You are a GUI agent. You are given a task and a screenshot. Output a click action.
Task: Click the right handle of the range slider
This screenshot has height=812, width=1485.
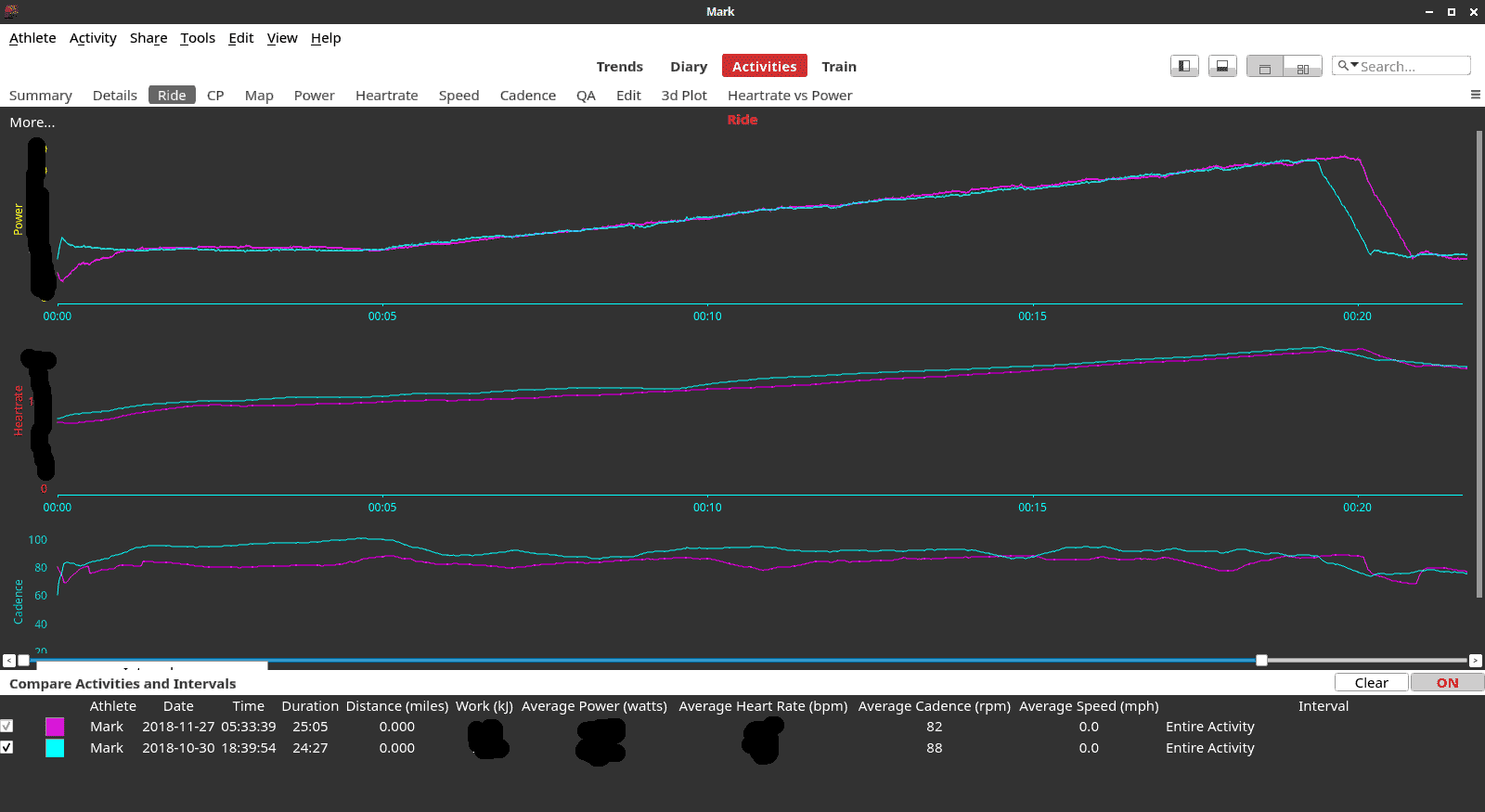pos(1261,661)
